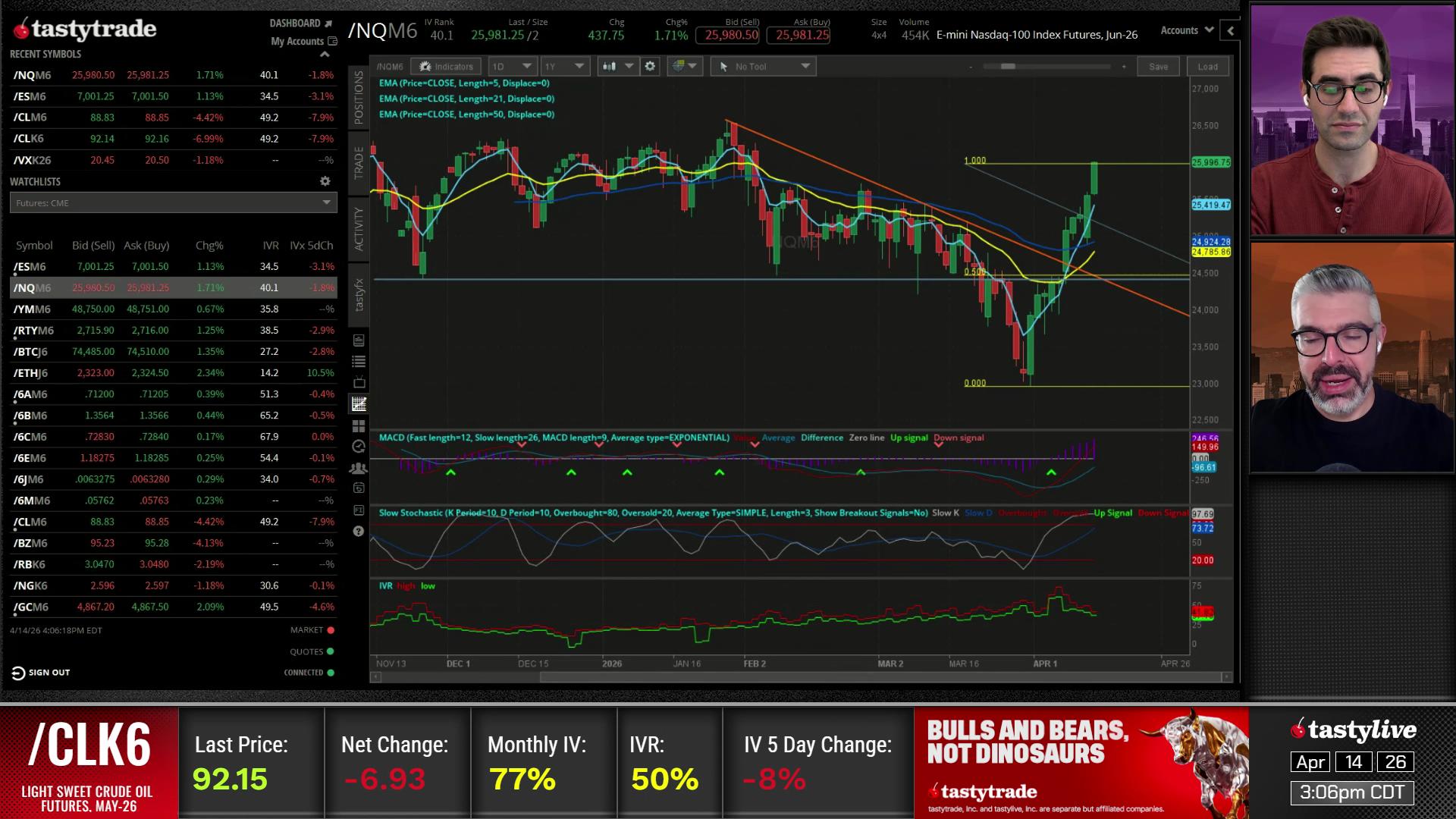Open chart settings gear icon

coord(650,67)
